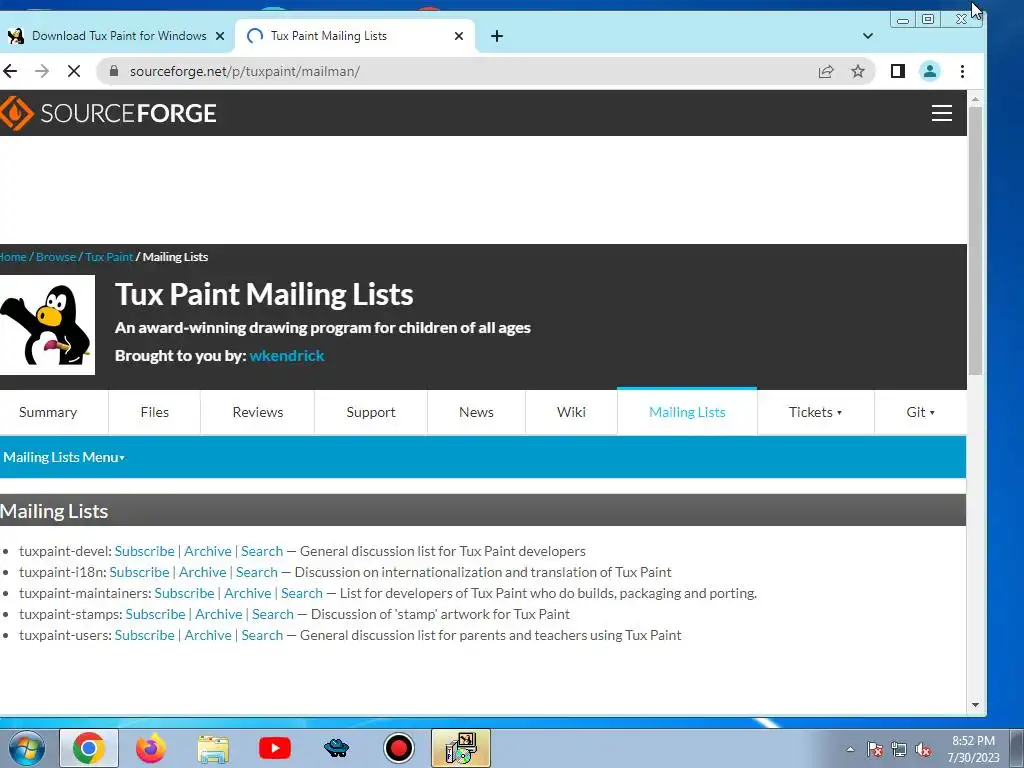This screenshot has height=768, width=1024.
Task: Open the tuxpaint-stamps Archive
Action: click(219, 614)
